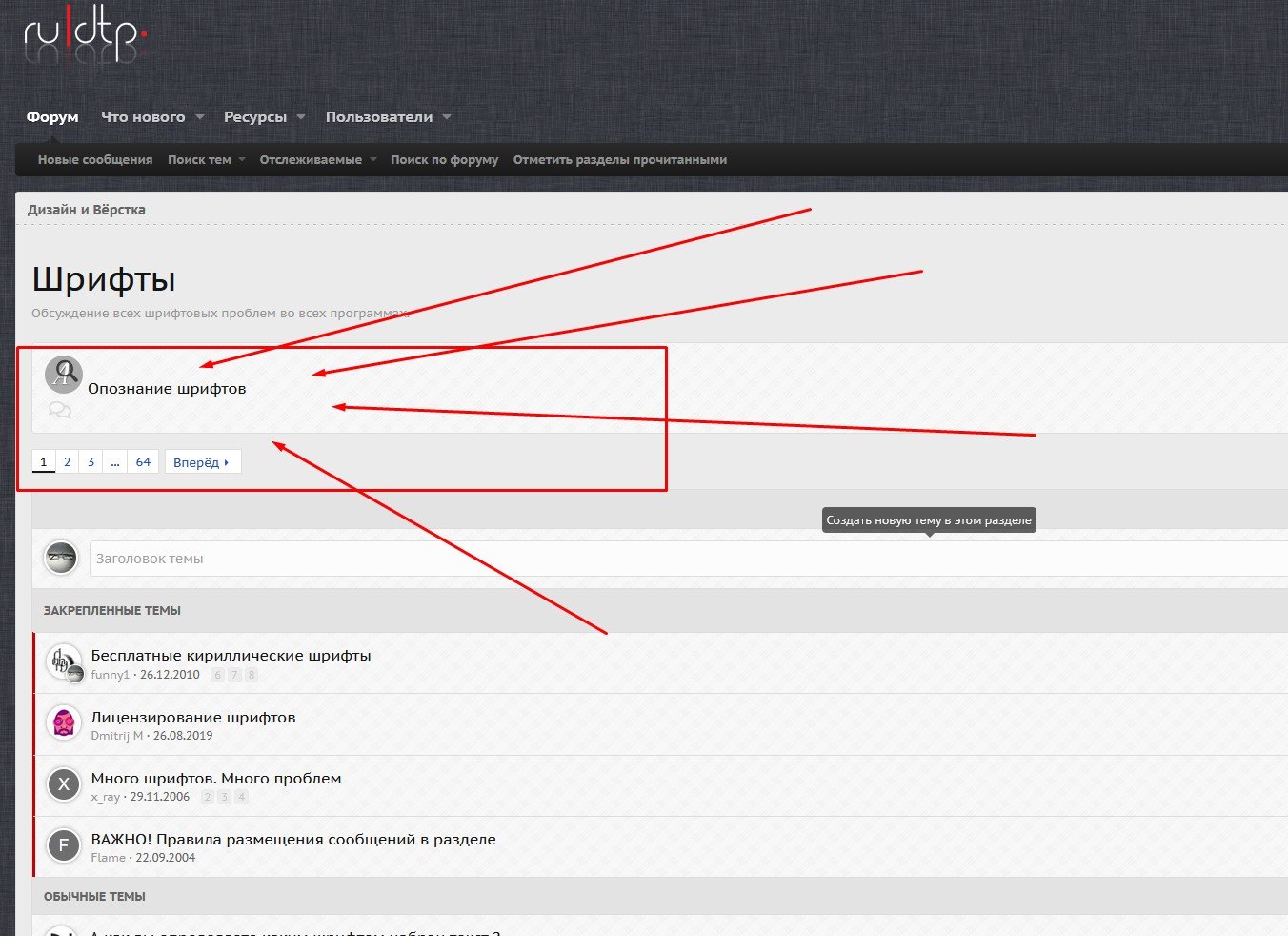
Task: Open thread ВАЖНО! Правила размещения сообщений в разделе
Action: click(293, 840)
